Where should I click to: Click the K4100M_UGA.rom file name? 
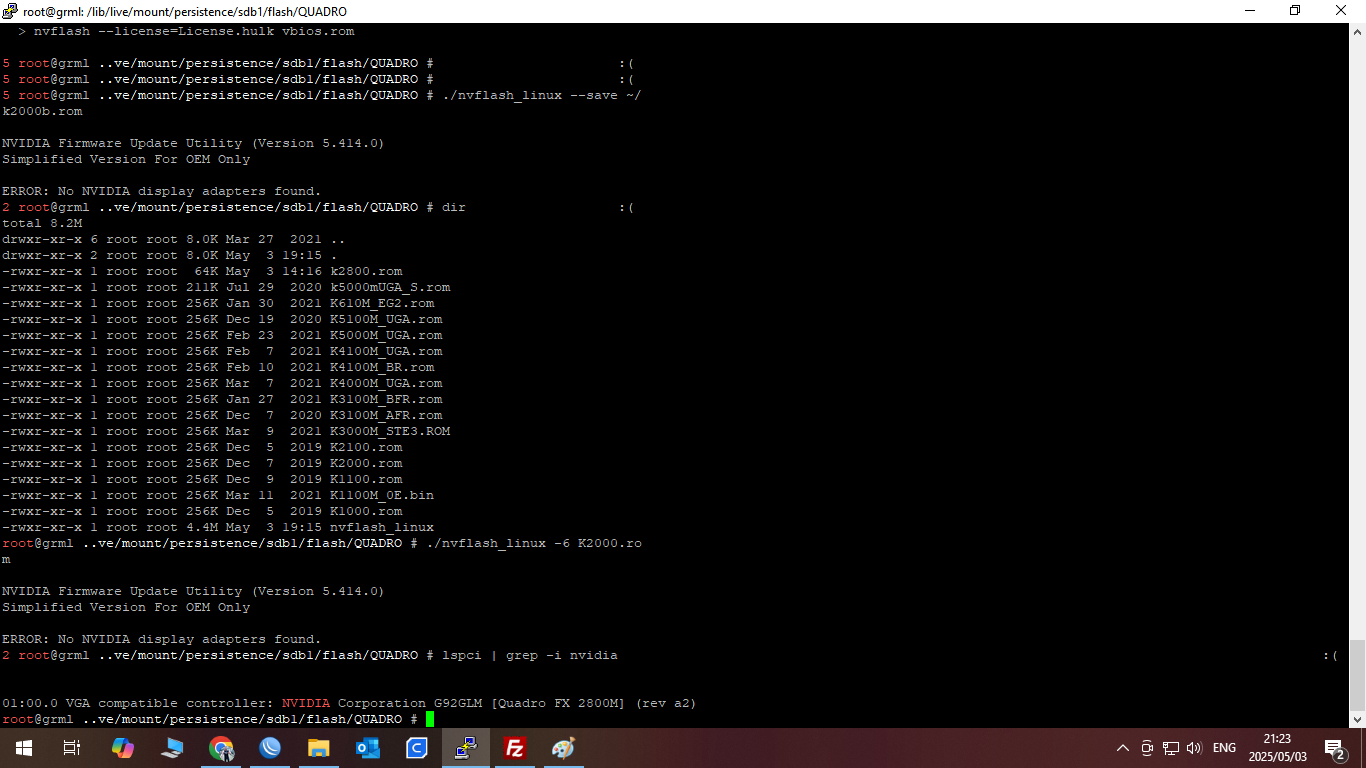coord(386,351)
